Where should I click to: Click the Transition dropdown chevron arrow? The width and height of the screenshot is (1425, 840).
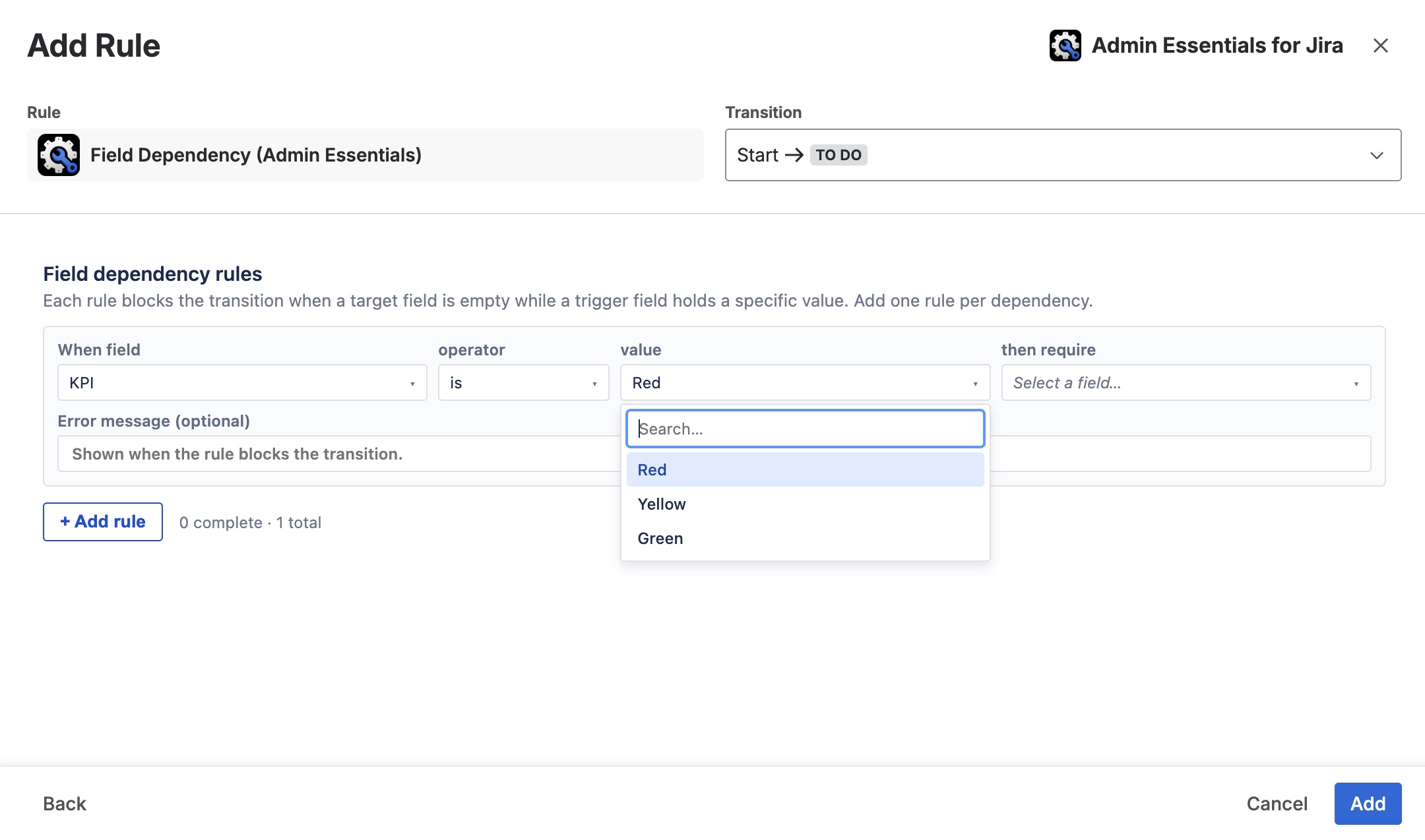click(1376, 156)
